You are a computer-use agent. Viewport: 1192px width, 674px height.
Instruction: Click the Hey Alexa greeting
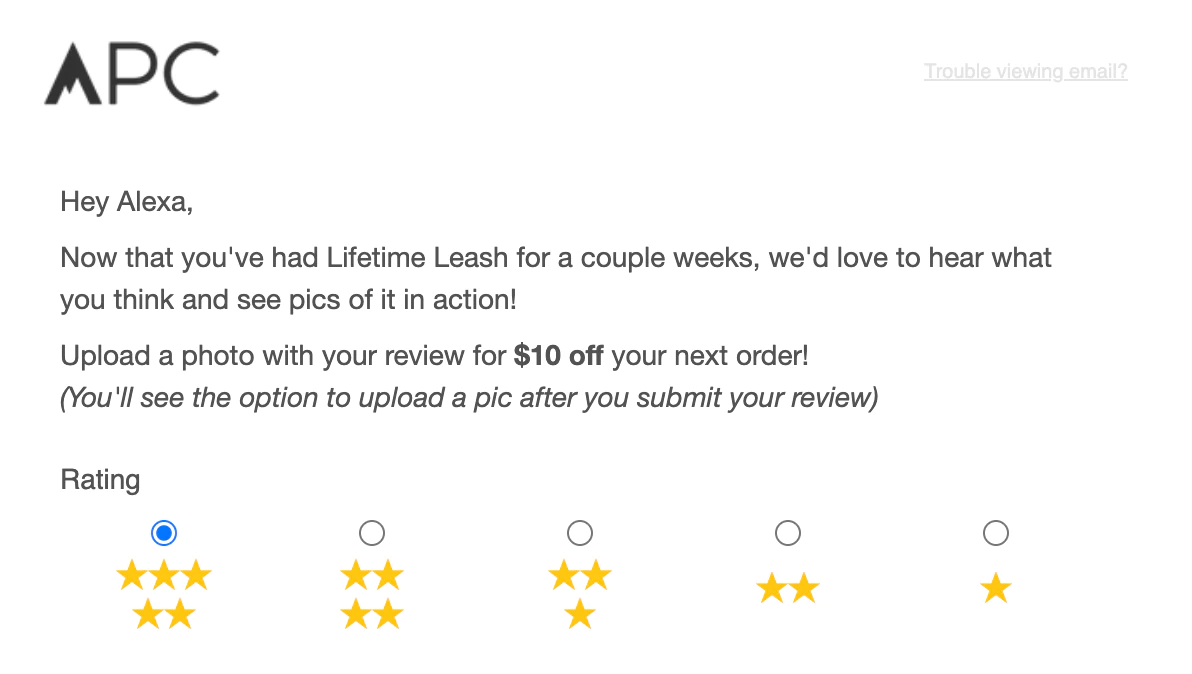(126, 202)
